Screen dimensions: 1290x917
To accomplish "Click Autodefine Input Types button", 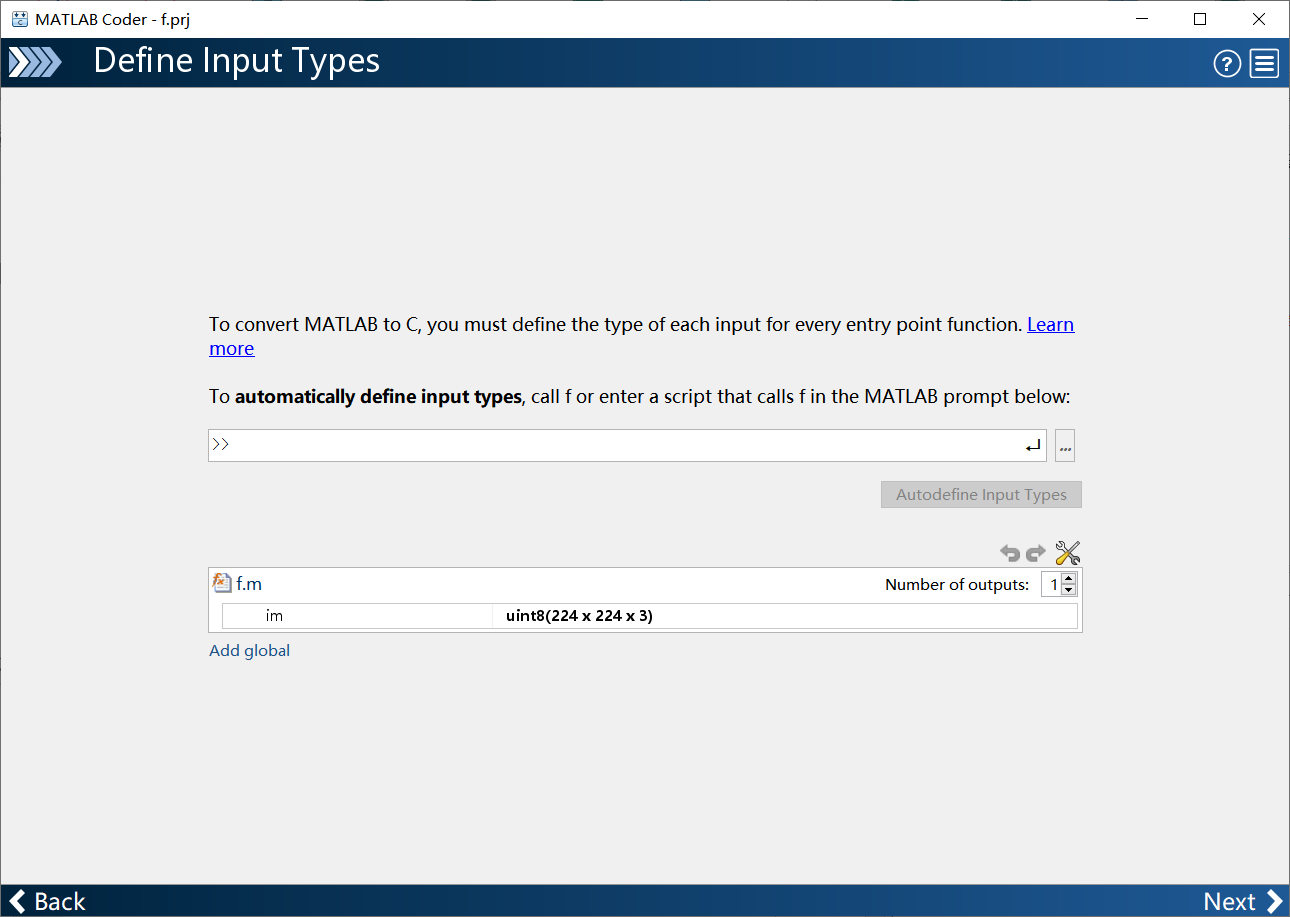I will [x=981, y=494].
